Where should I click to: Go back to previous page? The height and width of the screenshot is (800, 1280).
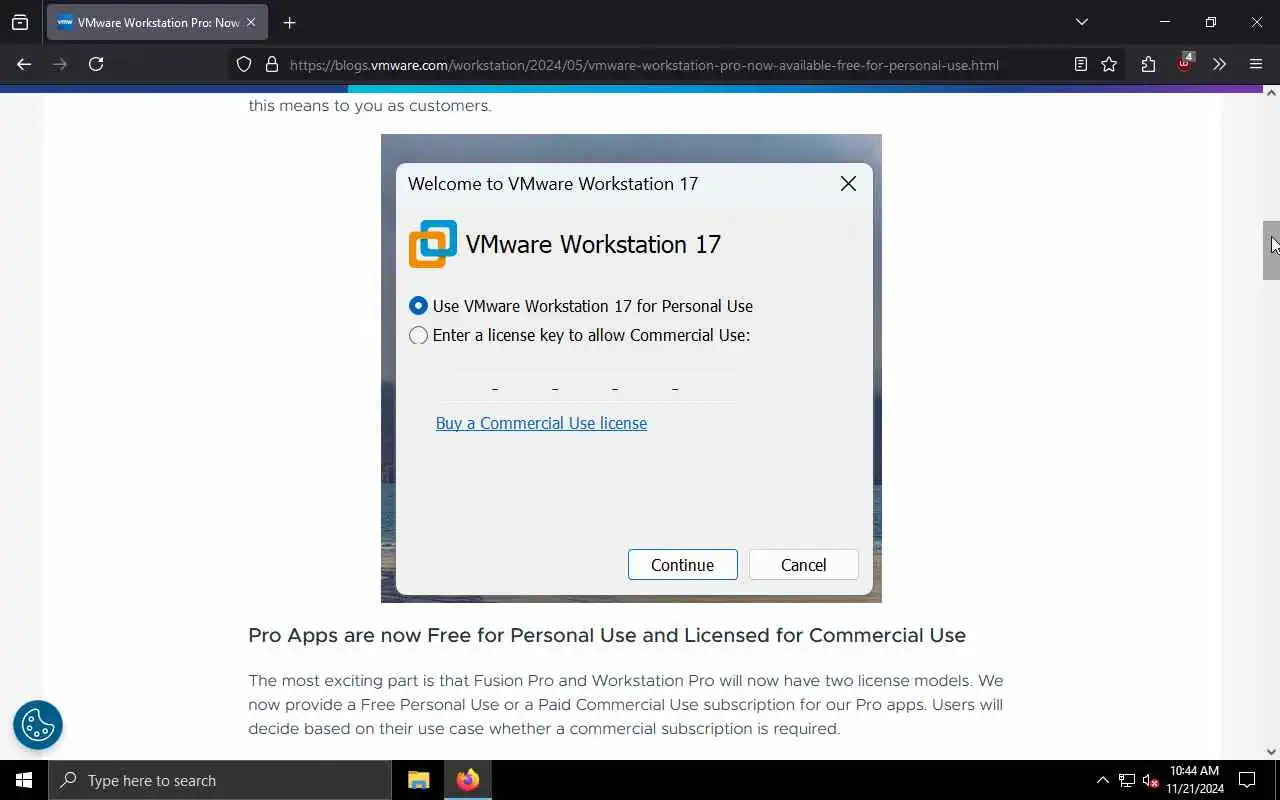pyautogui.click(x=24, y=64)
